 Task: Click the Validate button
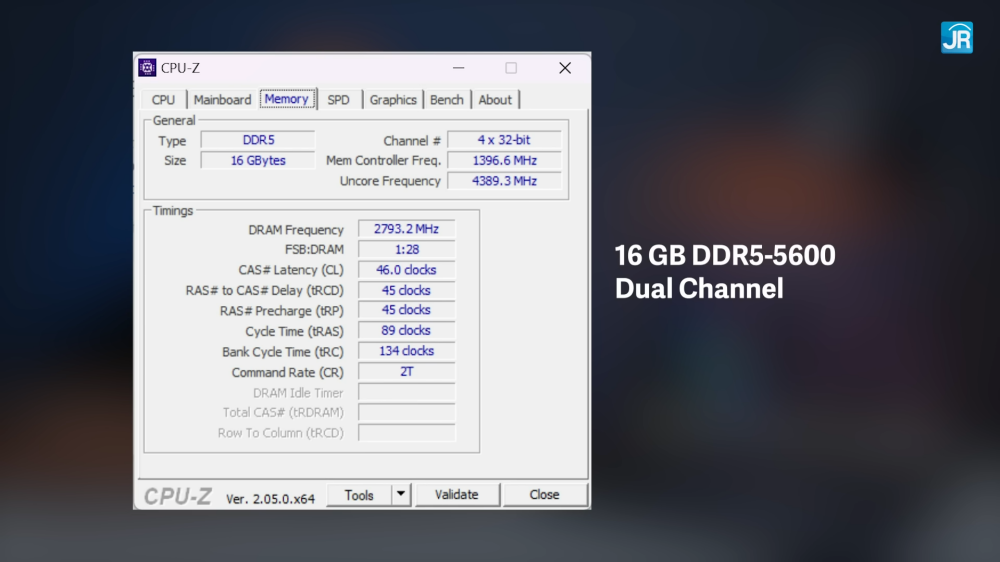pyautogui.click(x=457, y=495)
